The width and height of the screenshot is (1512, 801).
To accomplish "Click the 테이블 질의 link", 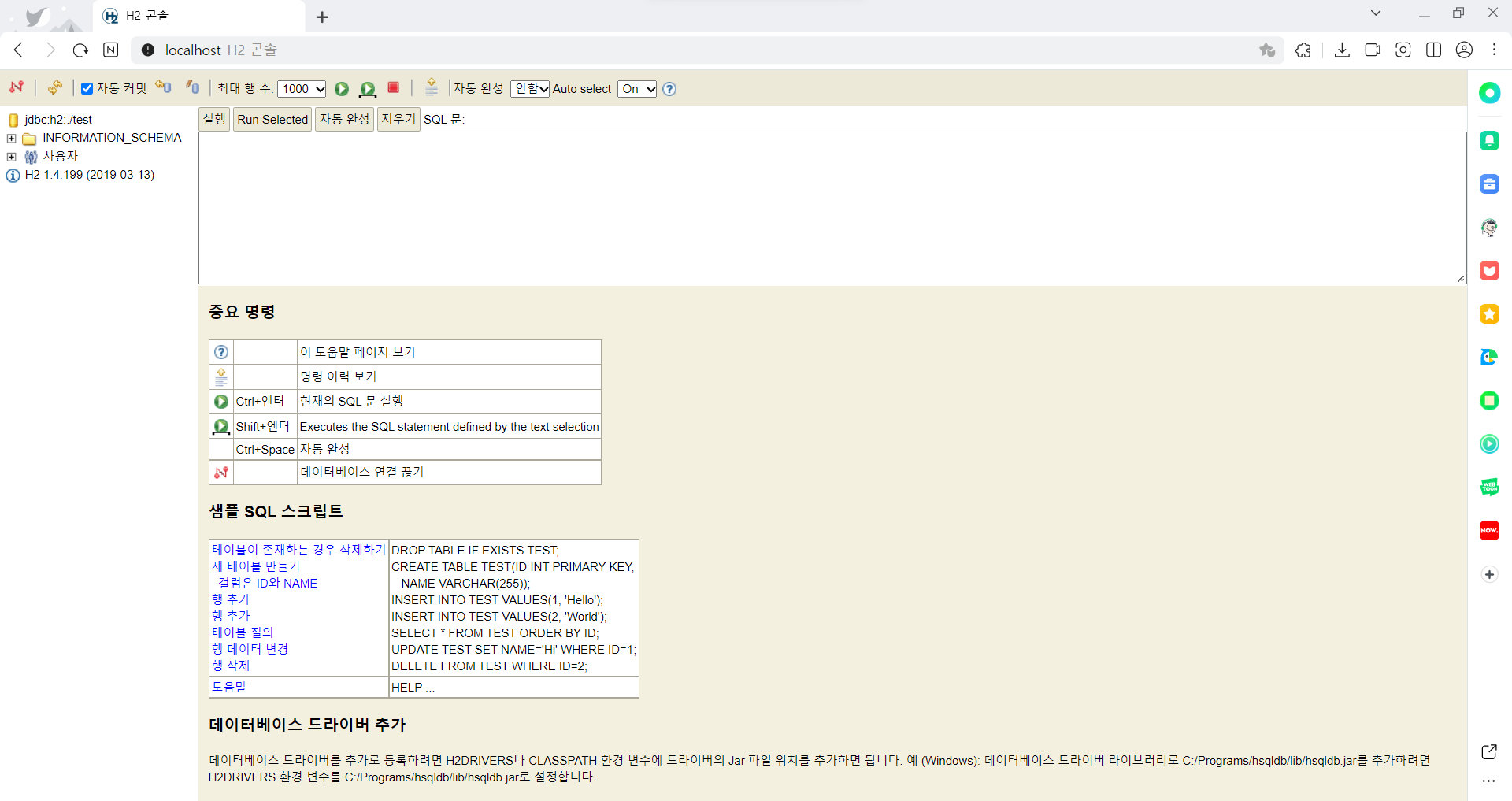I will pyautogui.click(x=243, y=632).
